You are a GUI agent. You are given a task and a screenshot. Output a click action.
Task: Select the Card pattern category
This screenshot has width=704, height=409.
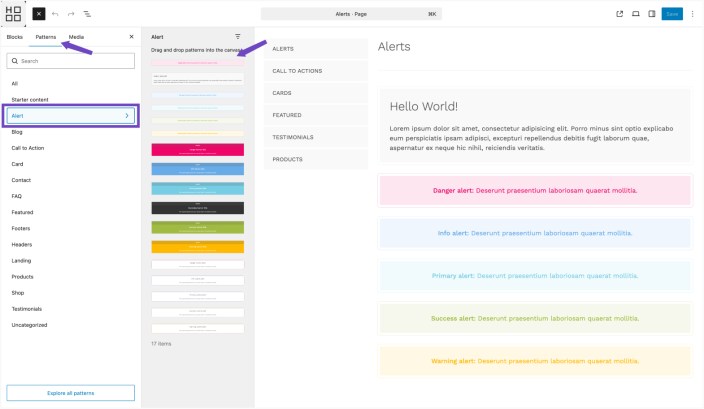click(17, 164)
